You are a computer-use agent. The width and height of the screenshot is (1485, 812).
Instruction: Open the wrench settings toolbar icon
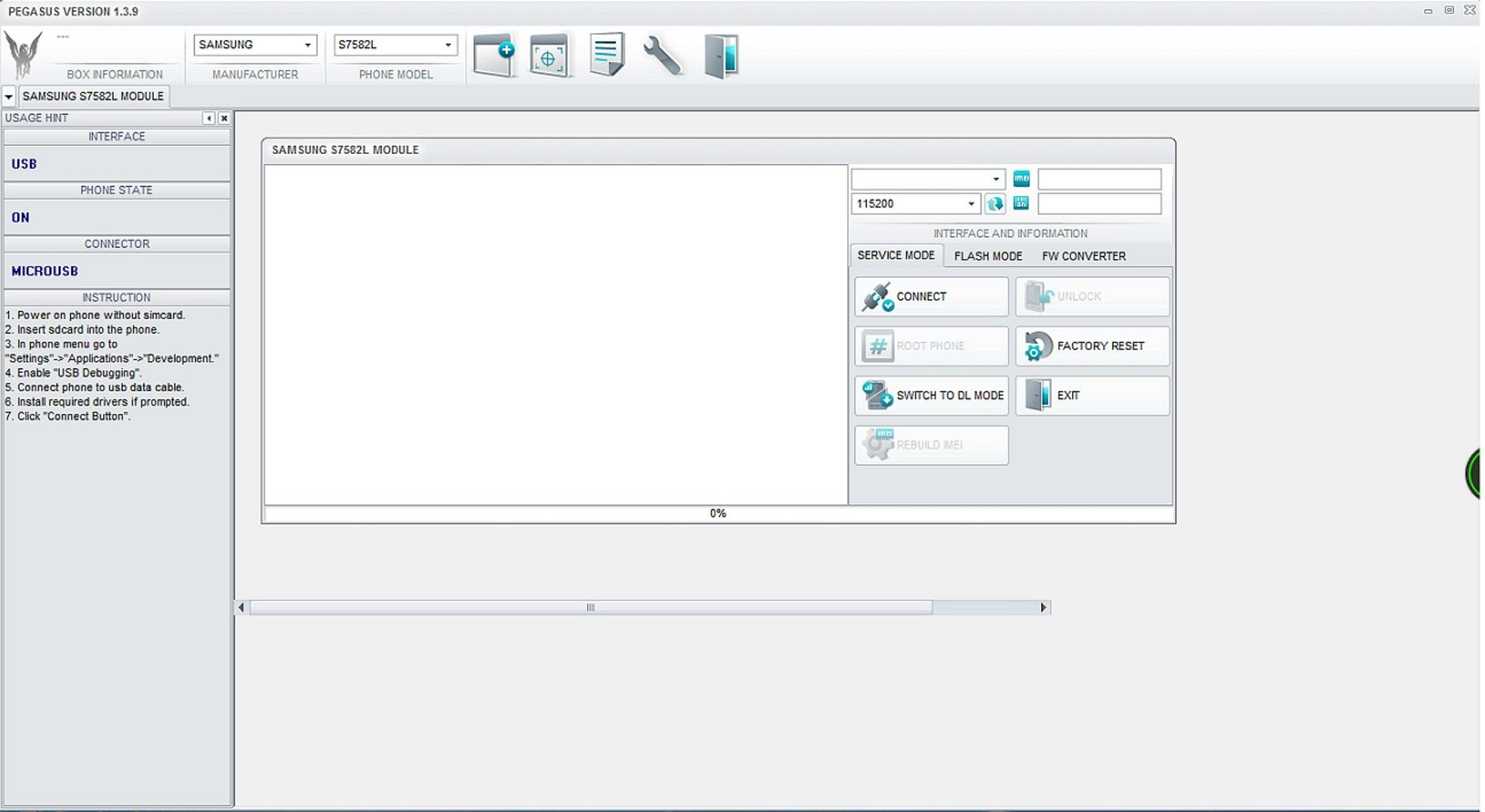[663, 56]
